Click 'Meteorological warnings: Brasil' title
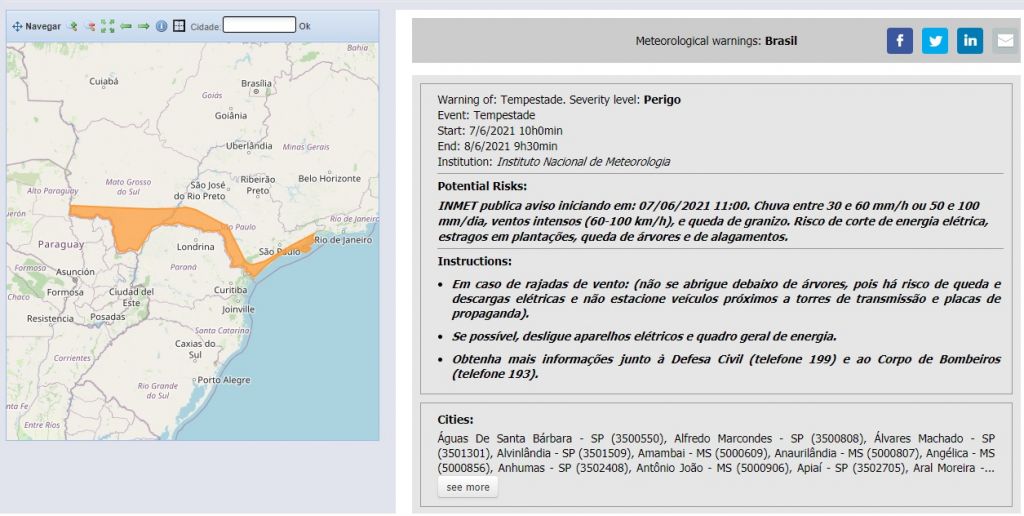The image size is (1024, 516). click(x=716, y=41)
